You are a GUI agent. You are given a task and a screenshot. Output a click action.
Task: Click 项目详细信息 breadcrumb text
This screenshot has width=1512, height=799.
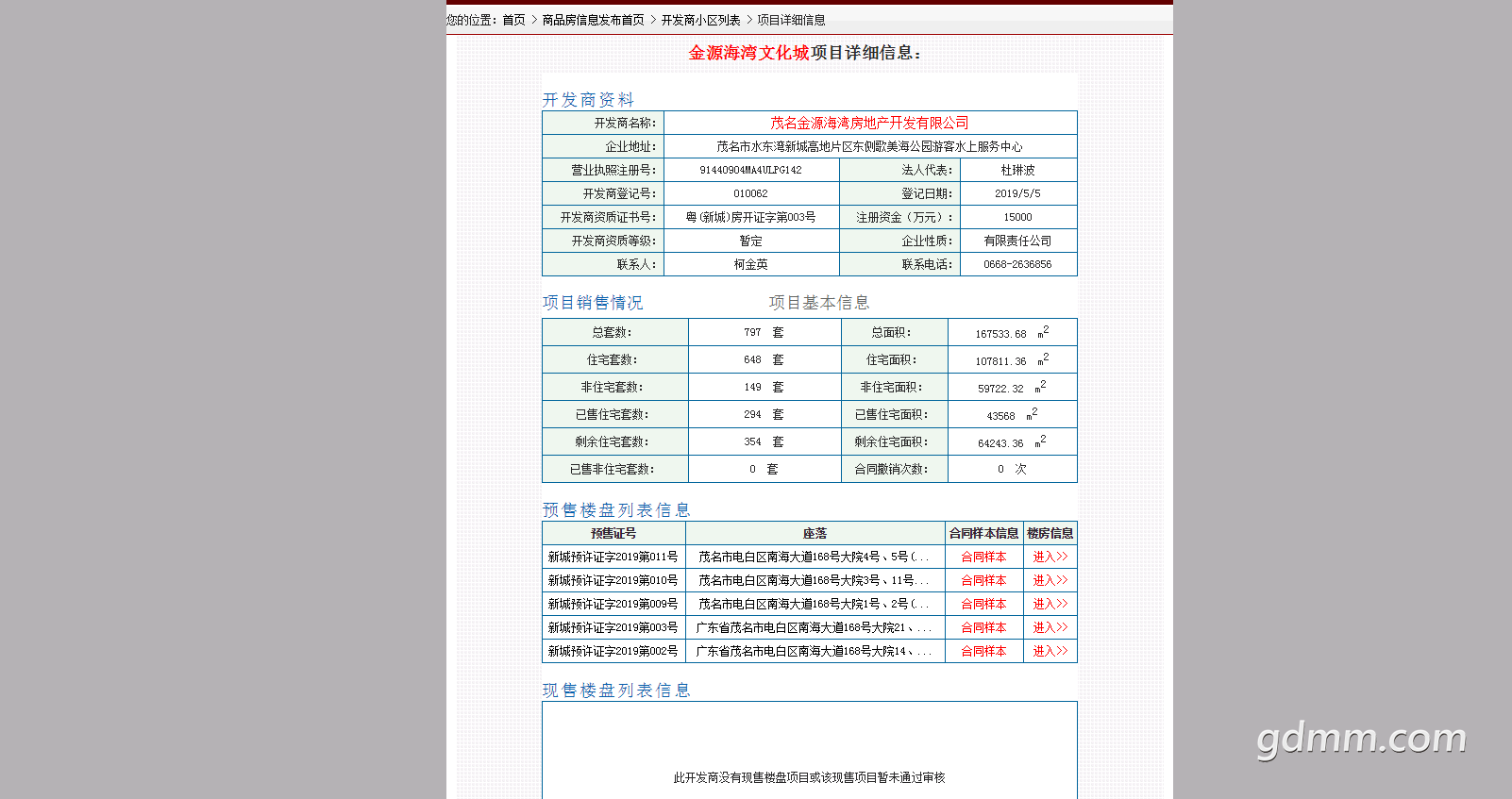point(791,20)
